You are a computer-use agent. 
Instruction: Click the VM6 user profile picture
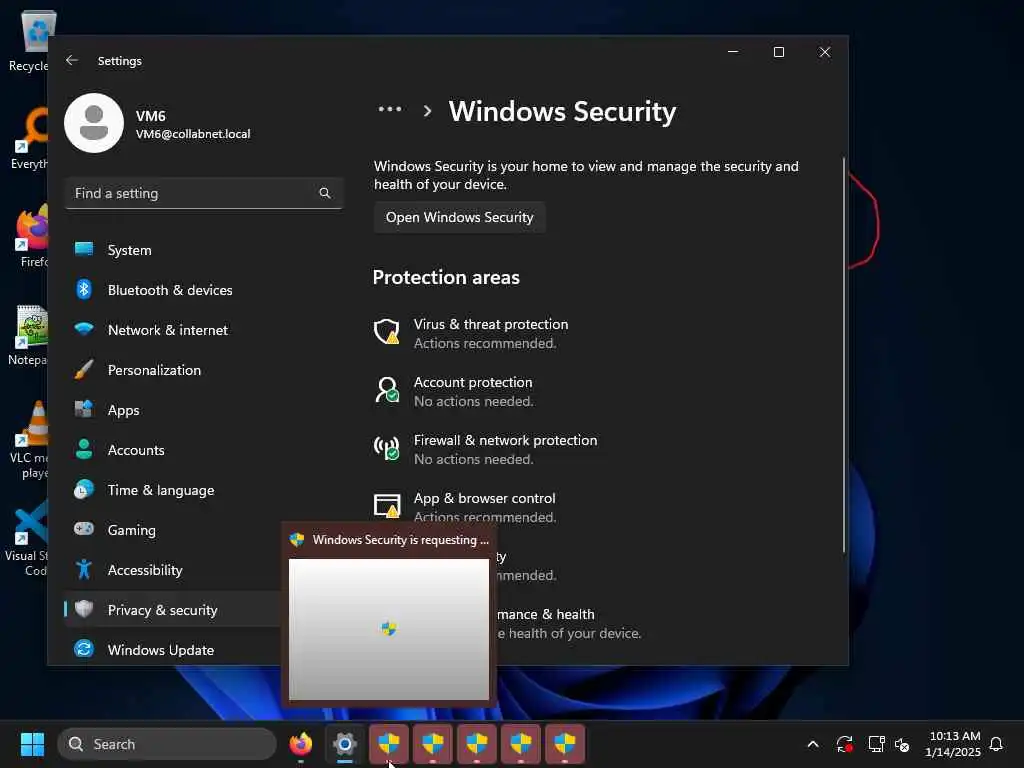coord(94,123)
